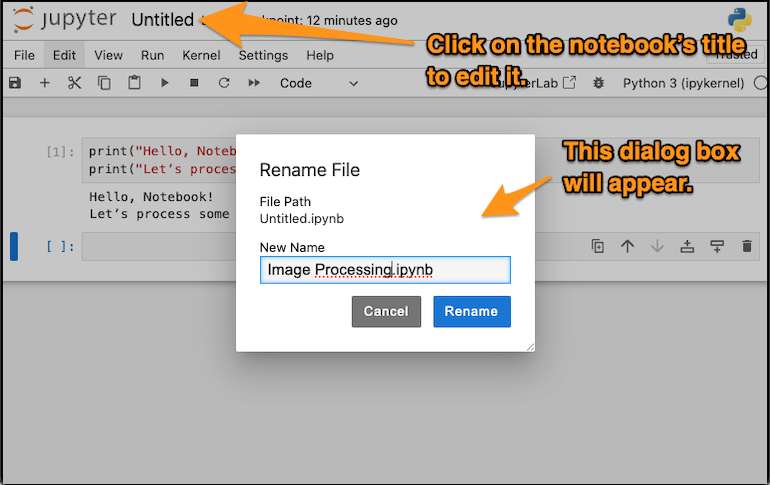Open the Kernel menu
This screenshot has width=770, height=485.
(x=201, y=55)
